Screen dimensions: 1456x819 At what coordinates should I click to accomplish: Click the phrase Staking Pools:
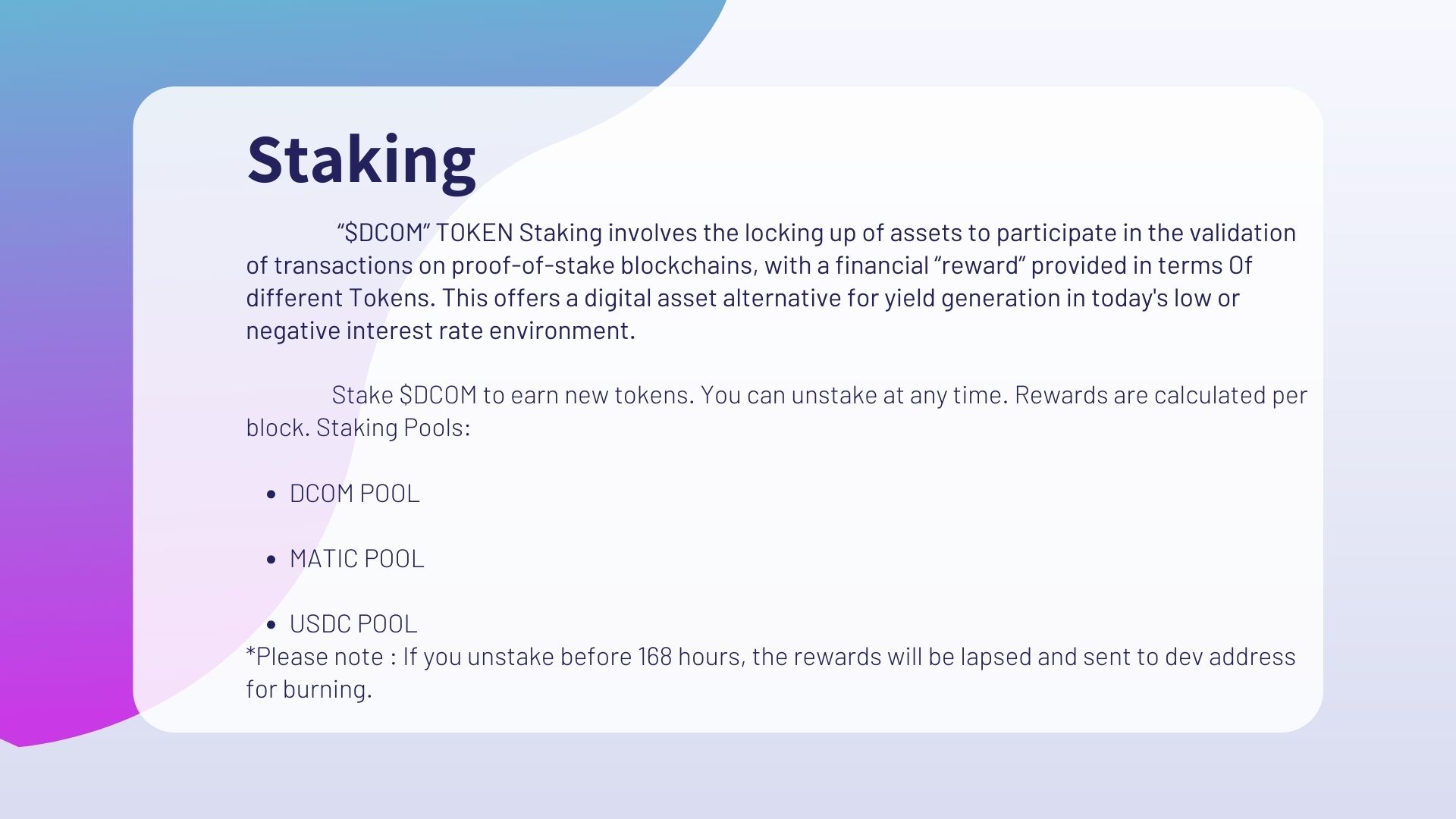393,428
